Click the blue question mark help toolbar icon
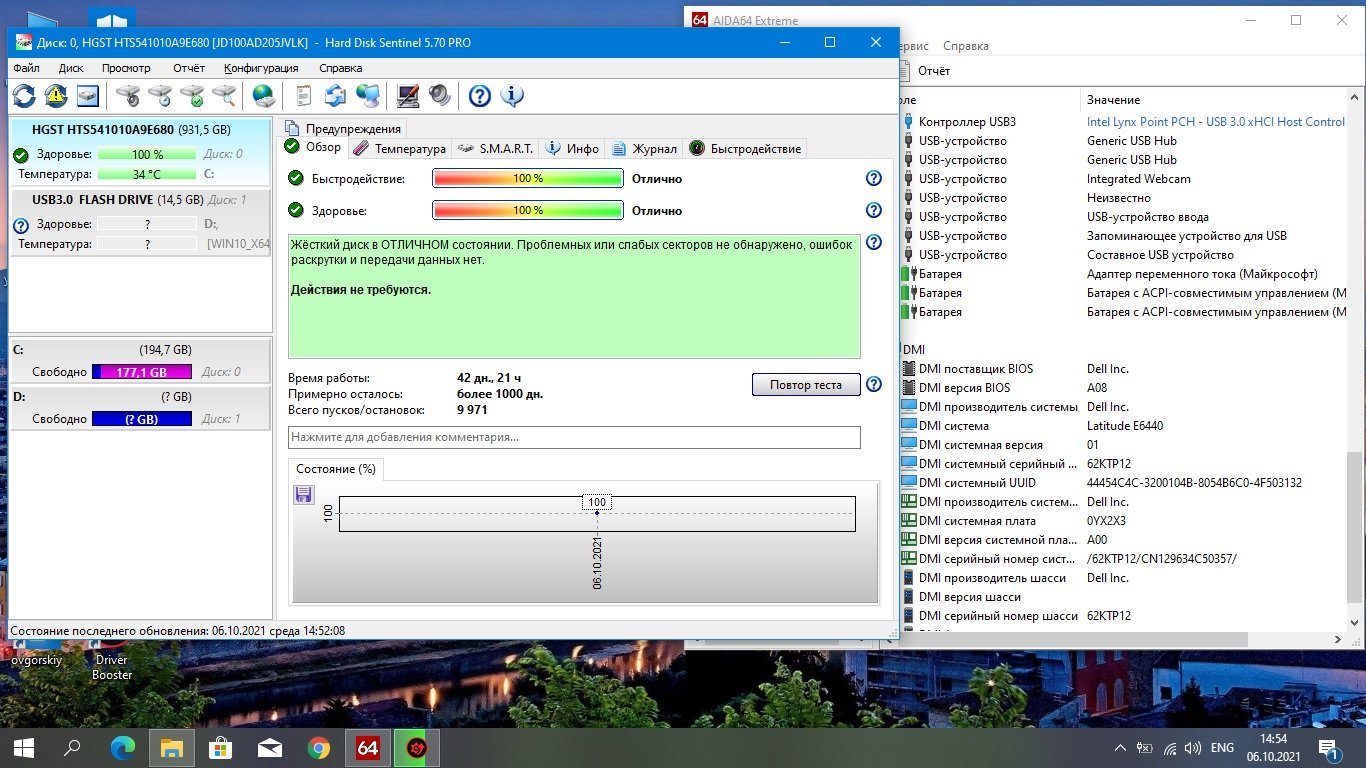Screen dimensions: 1366x768 (x=480, y=96)
